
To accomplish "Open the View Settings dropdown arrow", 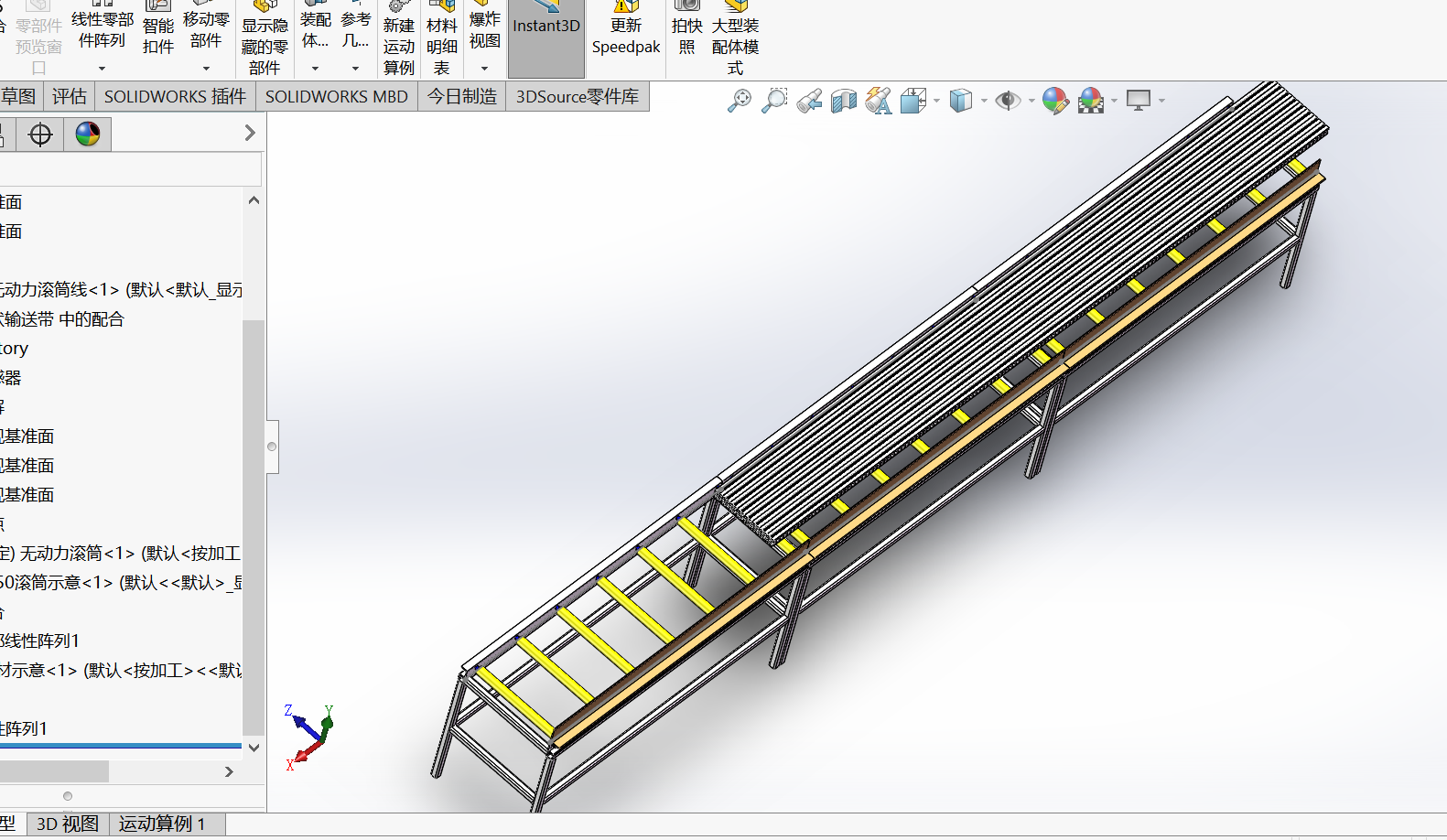I will [x=1161, y=101].
